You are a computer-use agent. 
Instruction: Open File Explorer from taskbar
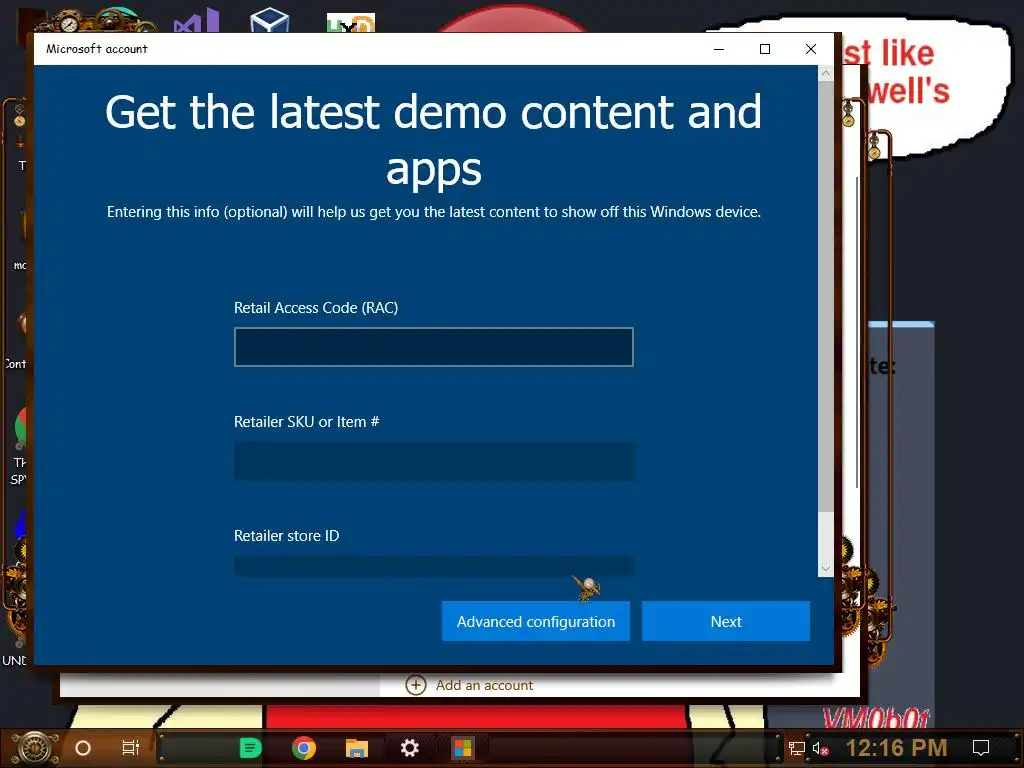357,748
